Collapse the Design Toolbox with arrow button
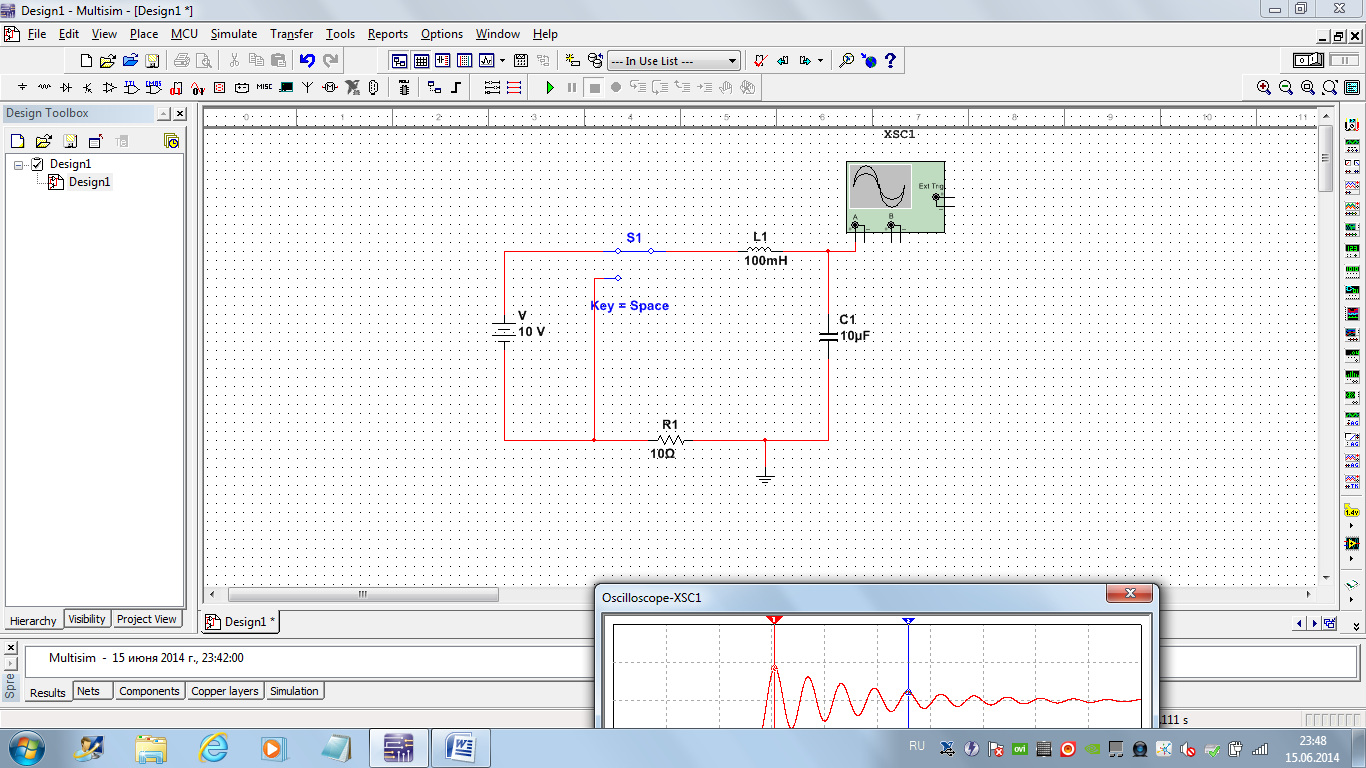 [x=163, y=114]
